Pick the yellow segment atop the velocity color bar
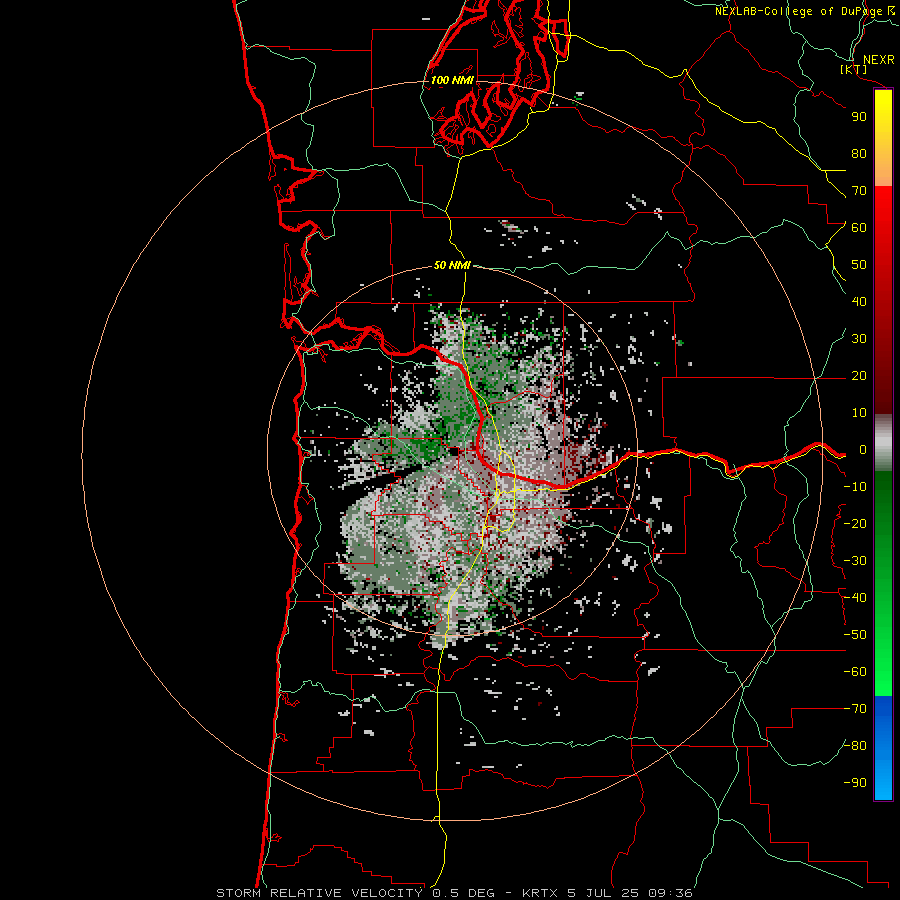Screen dimensions: 900x900 (883, 138)
